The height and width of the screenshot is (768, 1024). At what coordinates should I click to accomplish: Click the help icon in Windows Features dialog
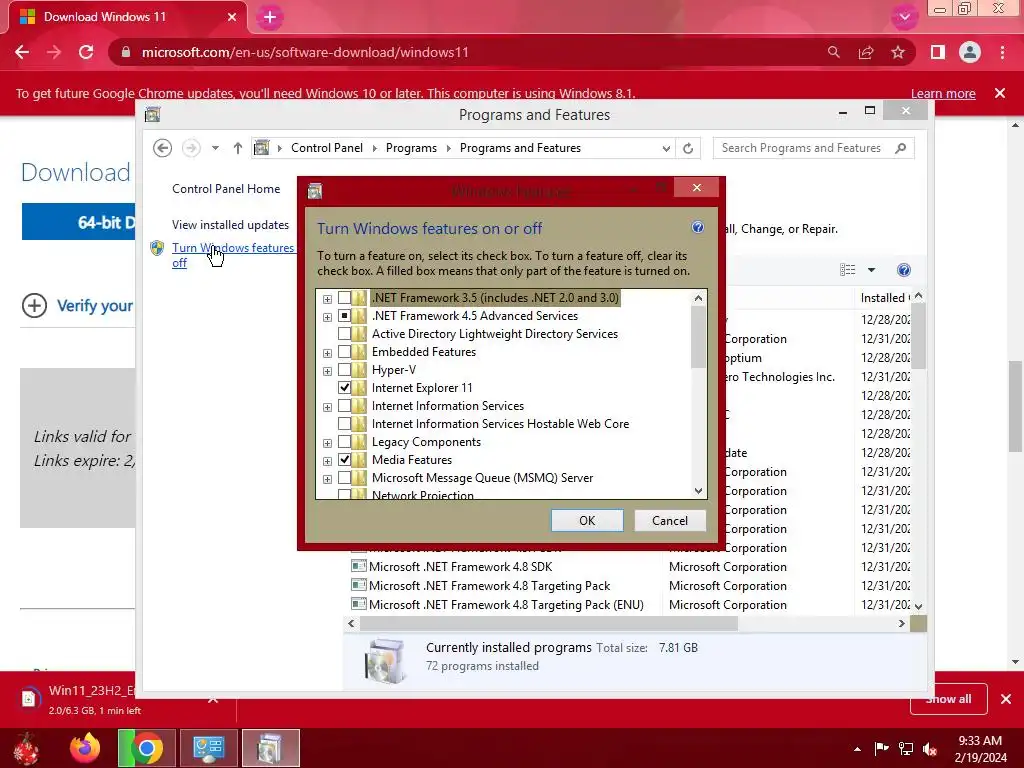697,227
